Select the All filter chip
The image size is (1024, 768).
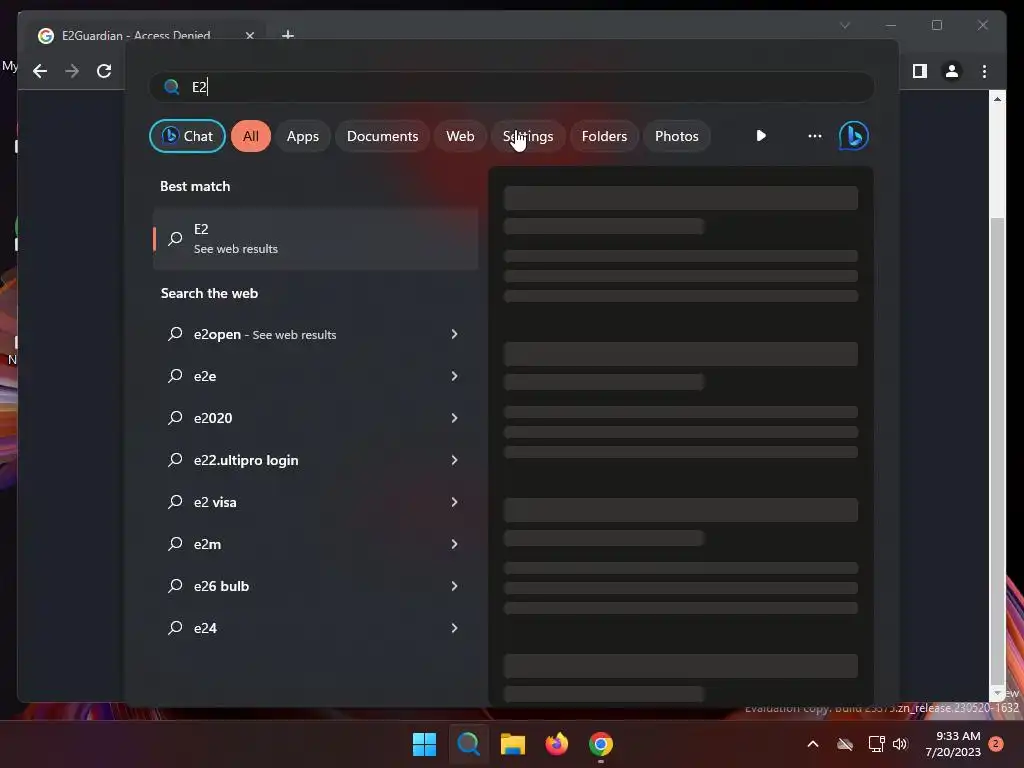coord(251,136)
